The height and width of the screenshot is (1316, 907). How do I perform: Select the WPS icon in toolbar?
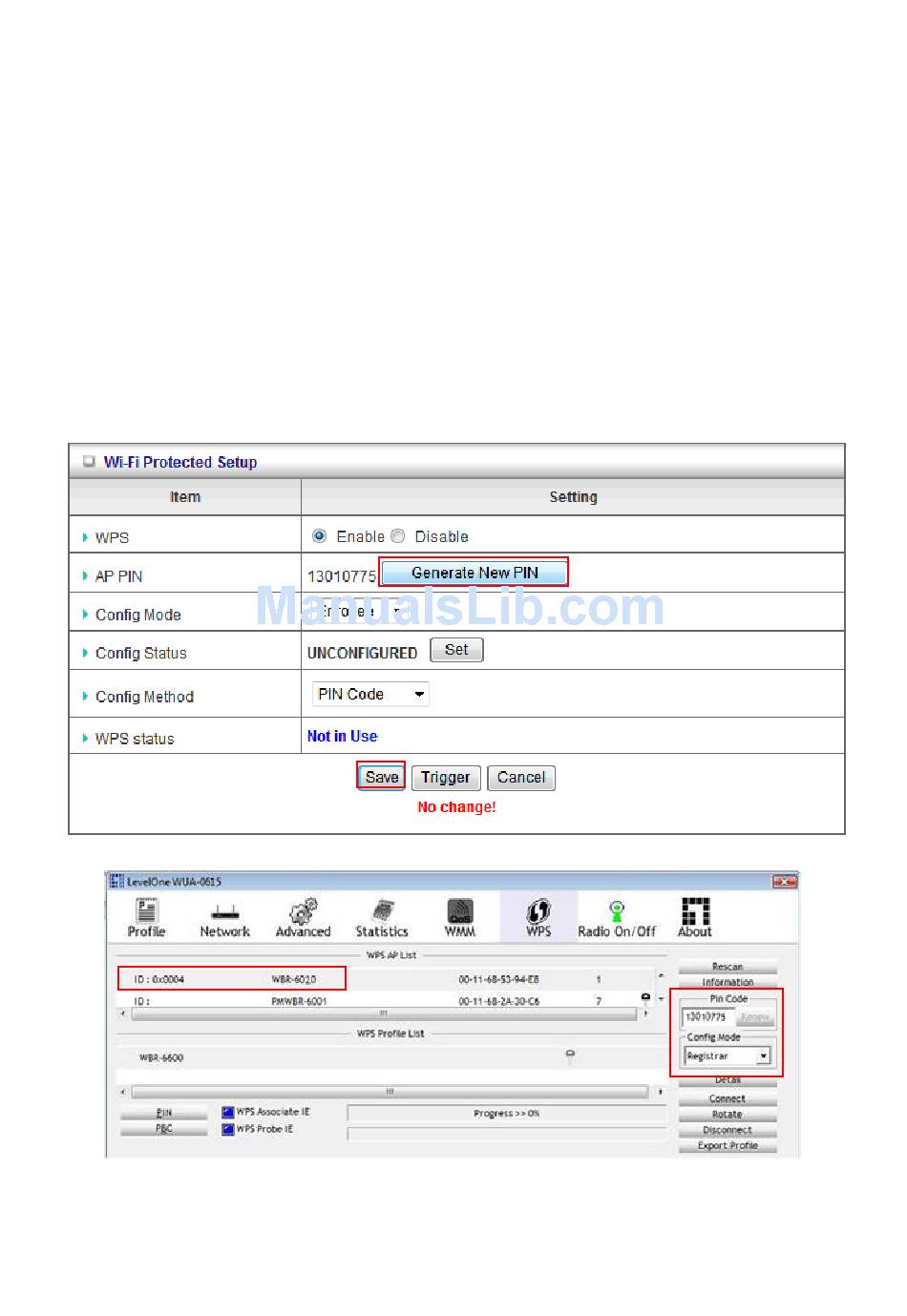[538, 911]
